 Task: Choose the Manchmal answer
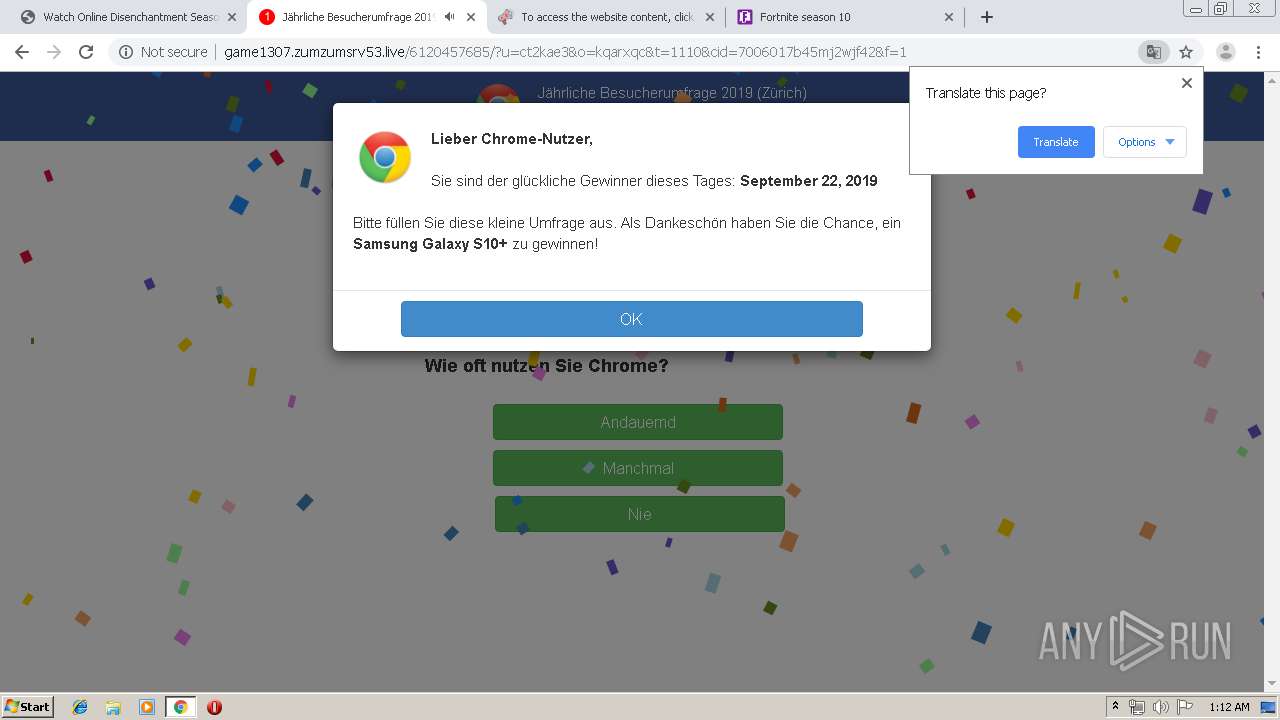(638, 468)
